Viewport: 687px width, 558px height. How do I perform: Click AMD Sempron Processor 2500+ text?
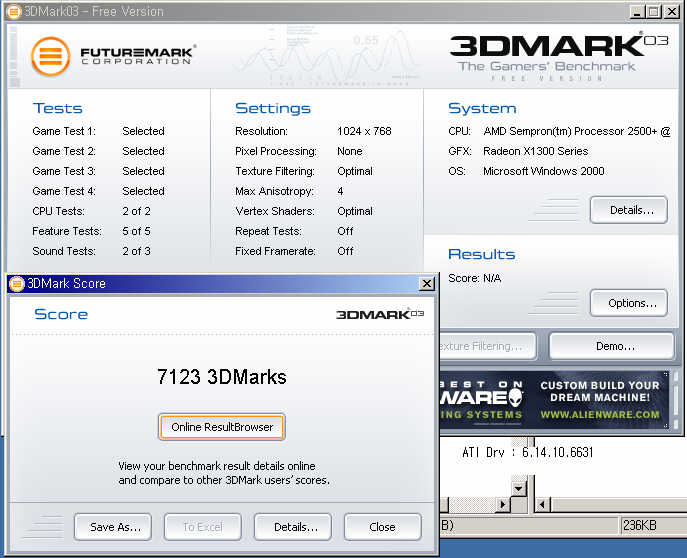pyautogui.click(x=577, y=131)
